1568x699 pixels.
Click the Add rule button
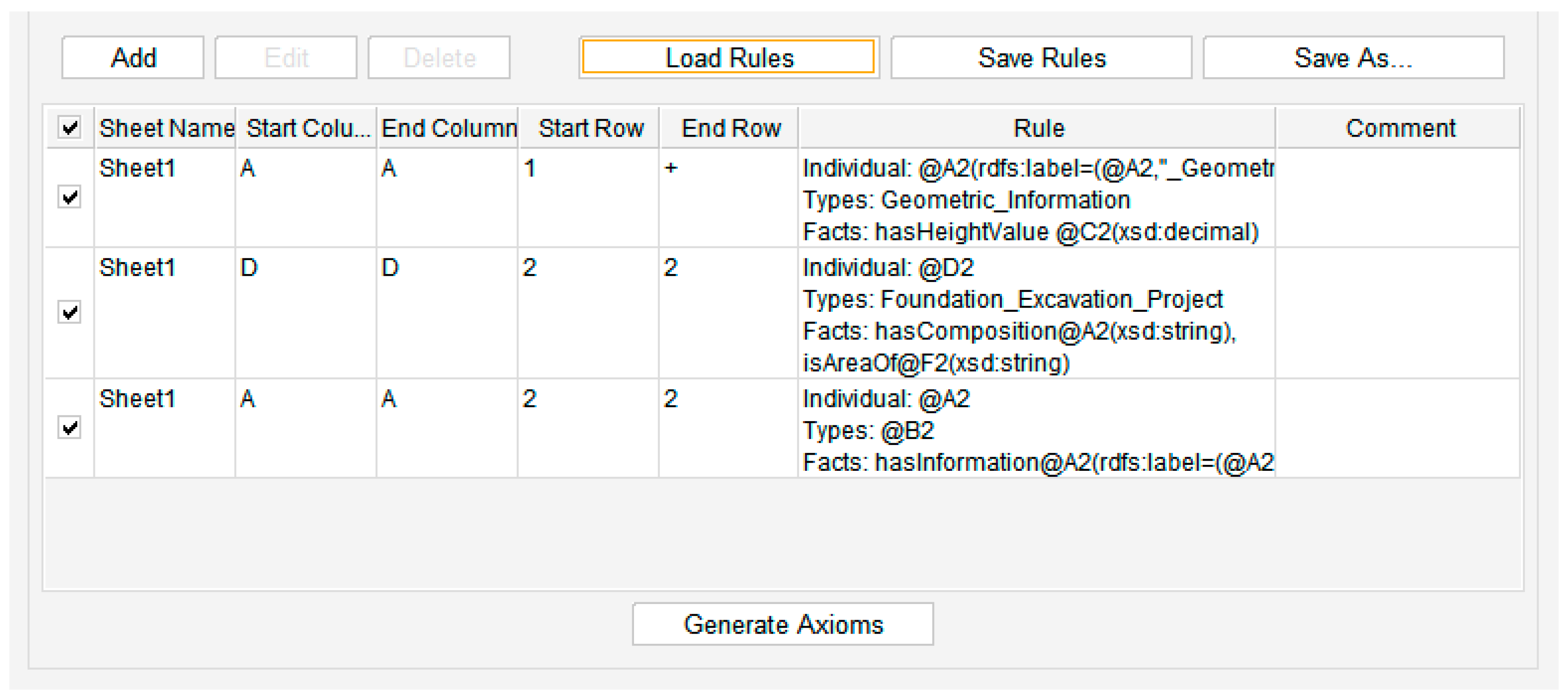[x=133, y=58]
